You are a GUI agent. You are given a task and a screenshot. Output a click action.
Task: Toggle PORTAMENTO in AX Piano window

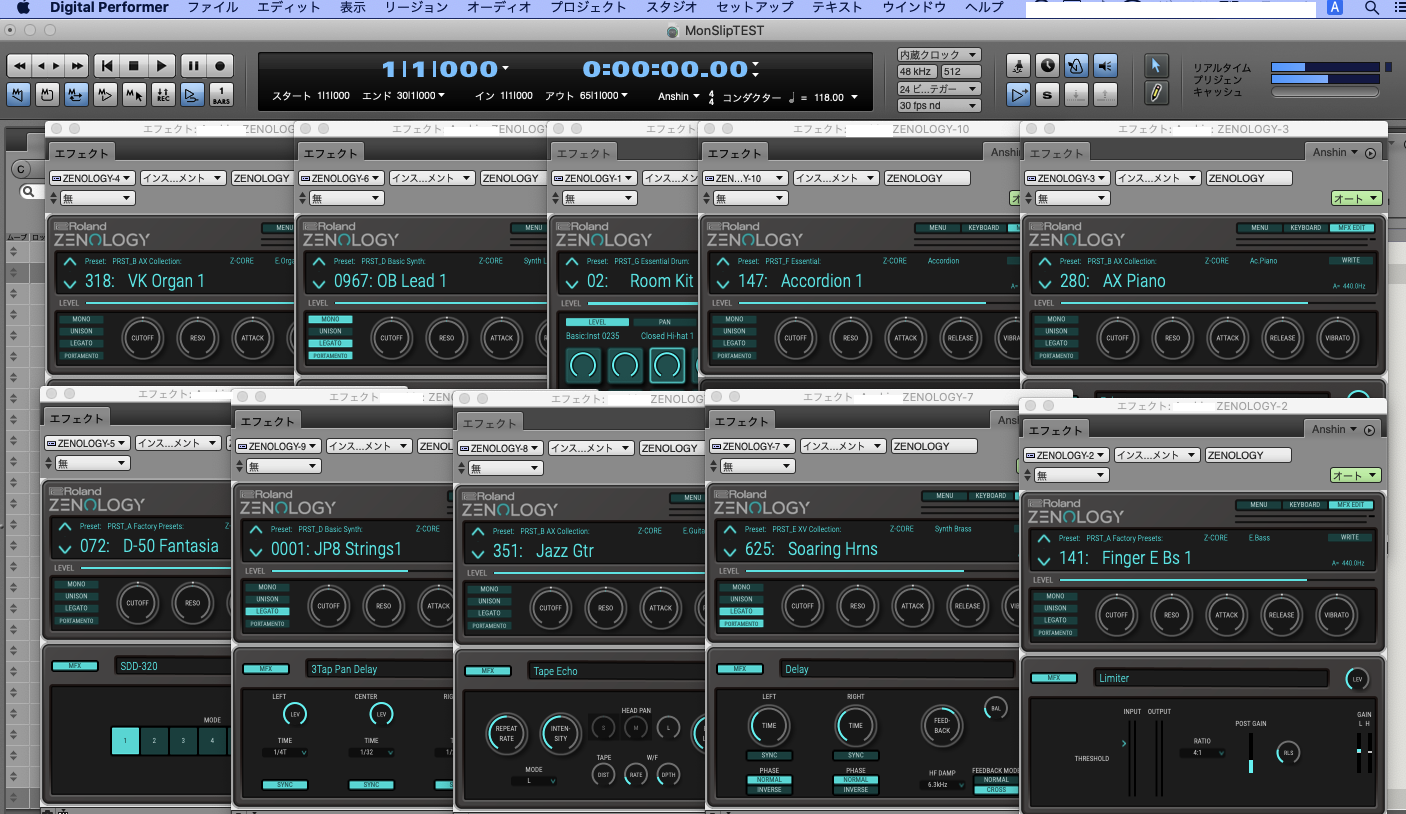(1056, 355)
